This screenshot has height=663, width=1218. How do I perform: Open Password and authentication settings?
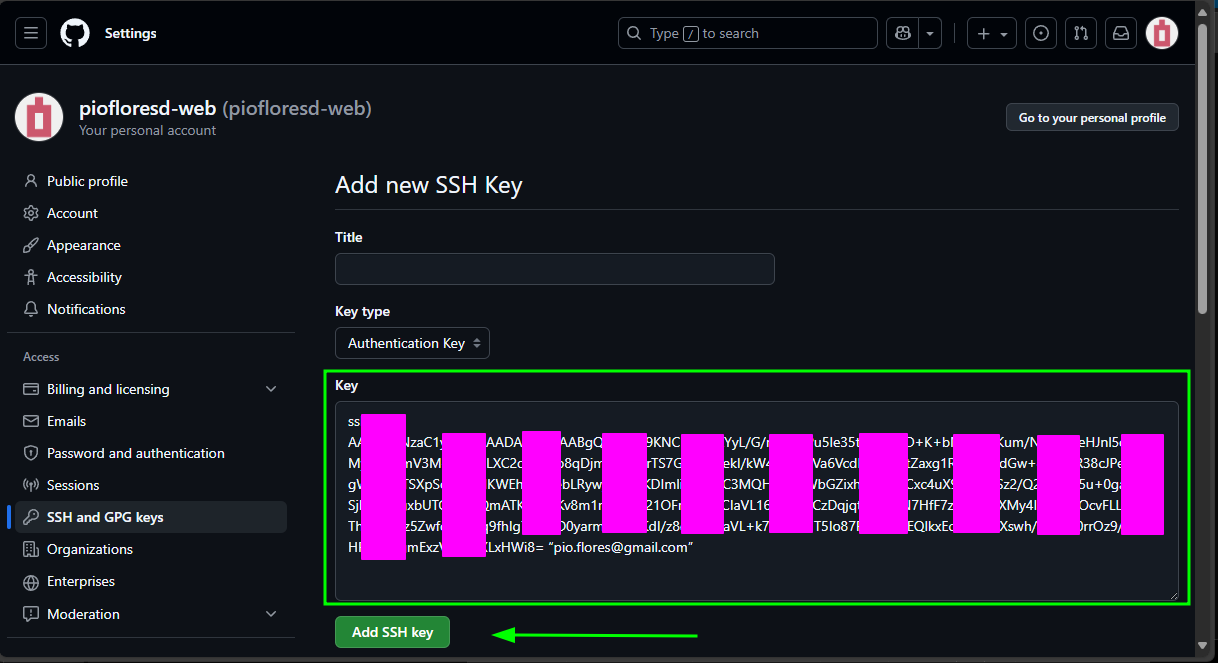tap(135, 453)
